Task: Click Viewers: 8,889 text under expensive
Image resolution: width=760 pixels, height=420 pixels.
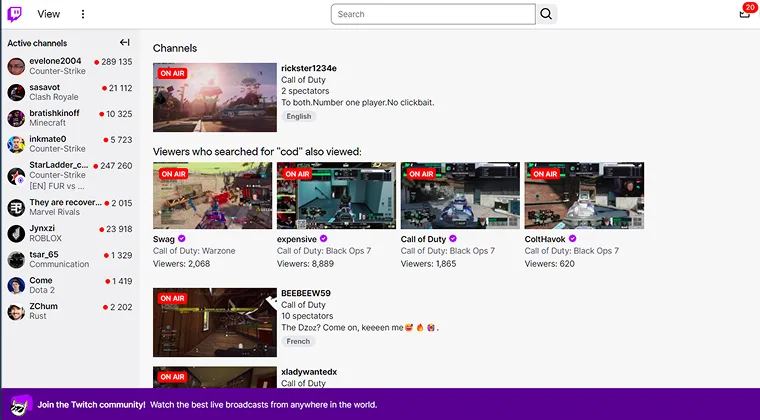Action: [x=305, y=264]
